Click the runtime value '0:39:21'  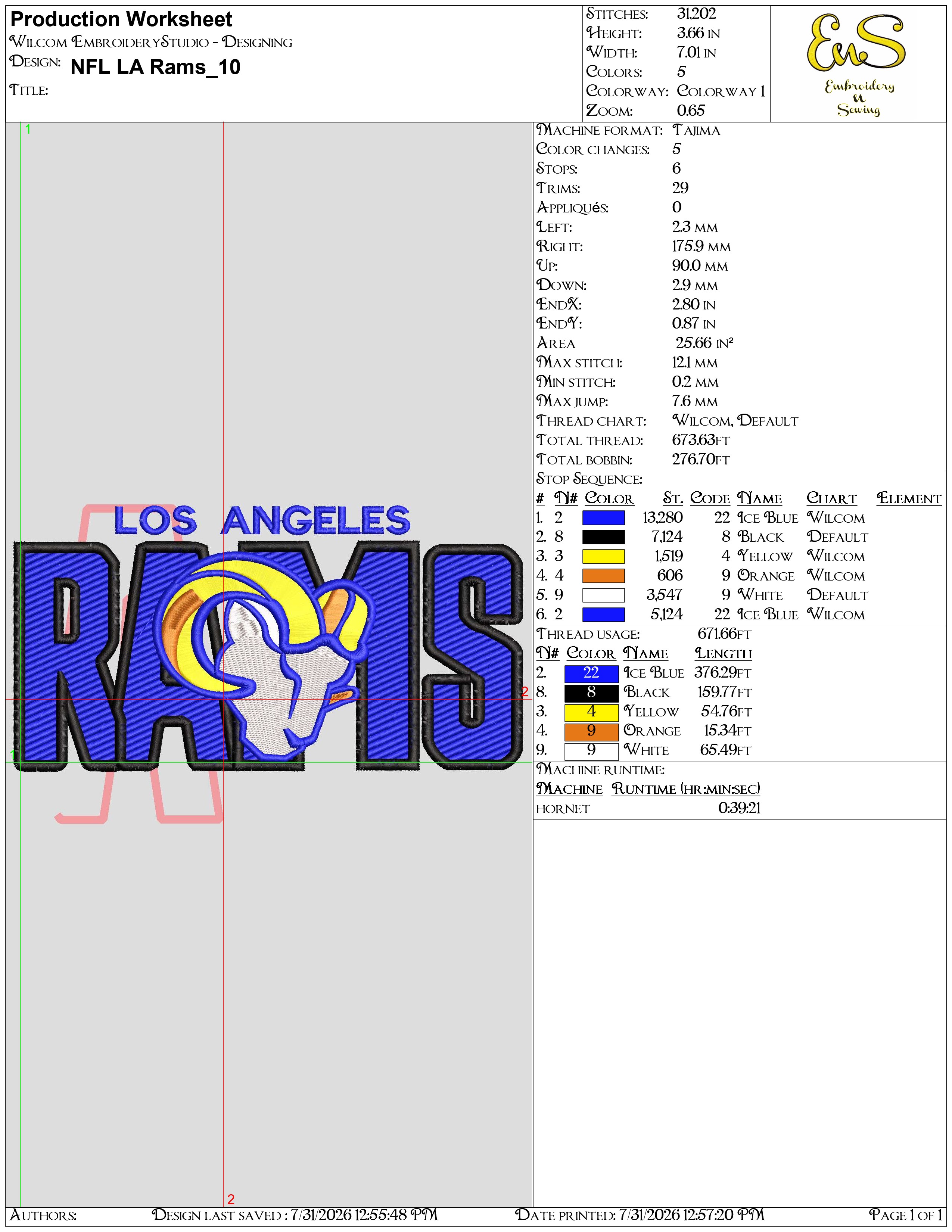(739, 808)
